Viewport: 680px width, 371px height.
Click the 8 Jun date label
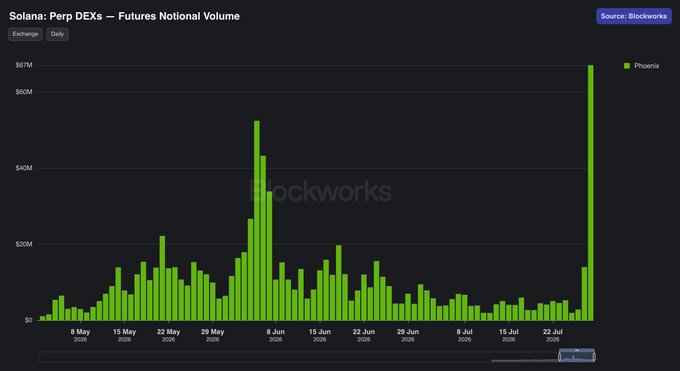point(275,335)
